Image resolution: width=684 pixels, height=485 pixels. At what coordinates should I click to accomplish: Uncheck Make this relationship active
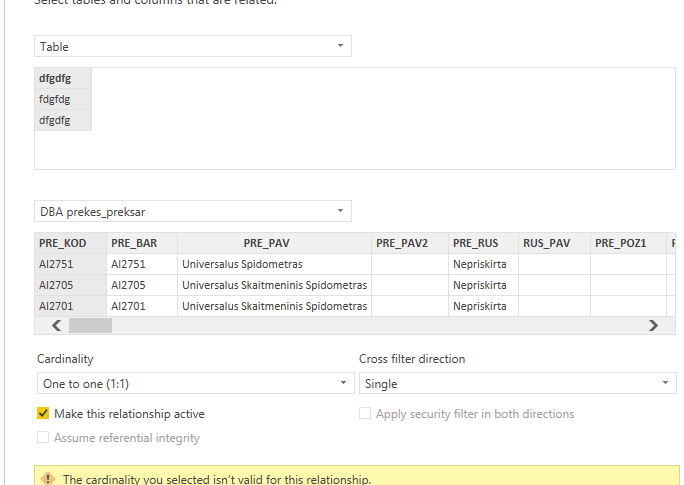point(43,413)
